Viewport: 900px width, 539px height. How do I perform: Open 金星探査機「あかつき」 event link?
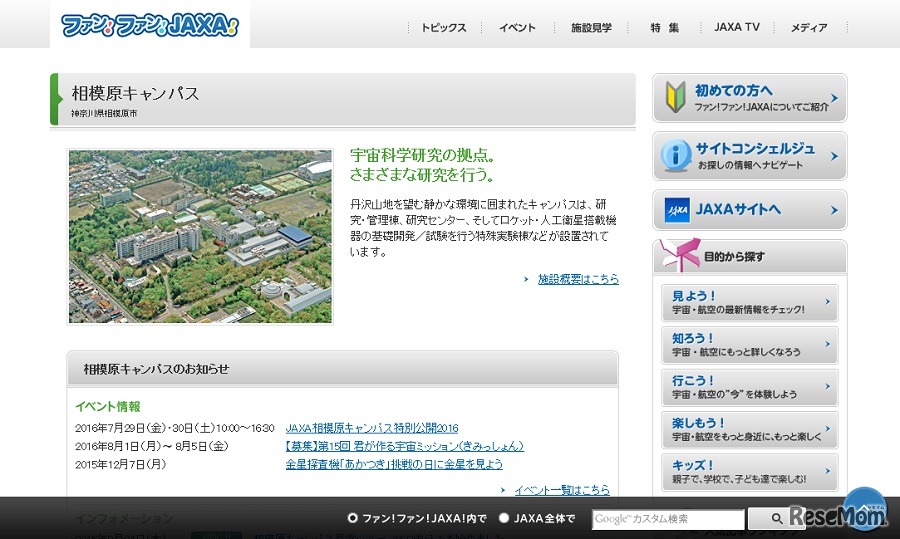coord(394,464)
